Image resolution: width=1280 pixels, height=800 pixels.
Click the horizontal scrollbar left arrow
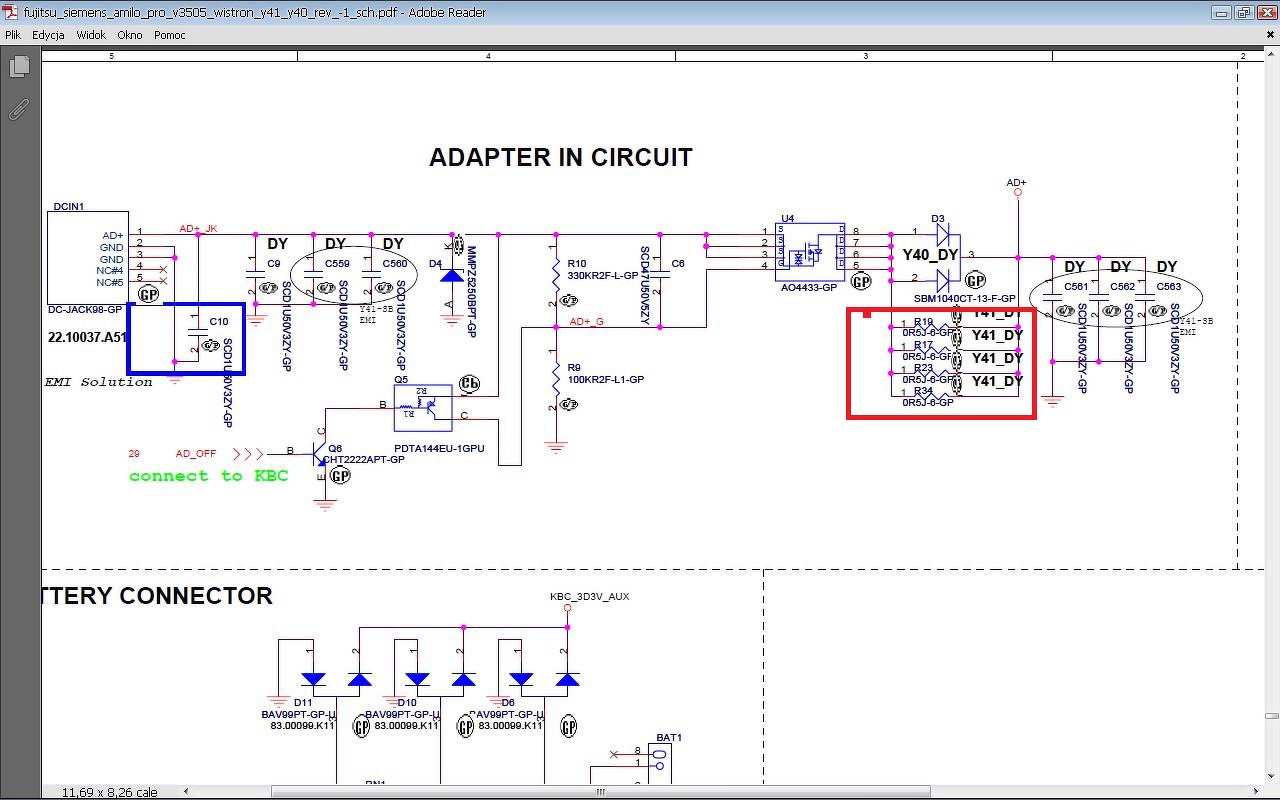[x=186, y=792]
